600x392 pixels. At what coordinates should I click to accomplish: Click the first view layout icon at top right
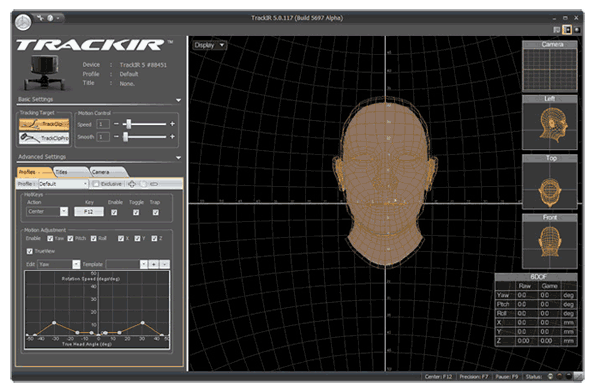(557, 30)
